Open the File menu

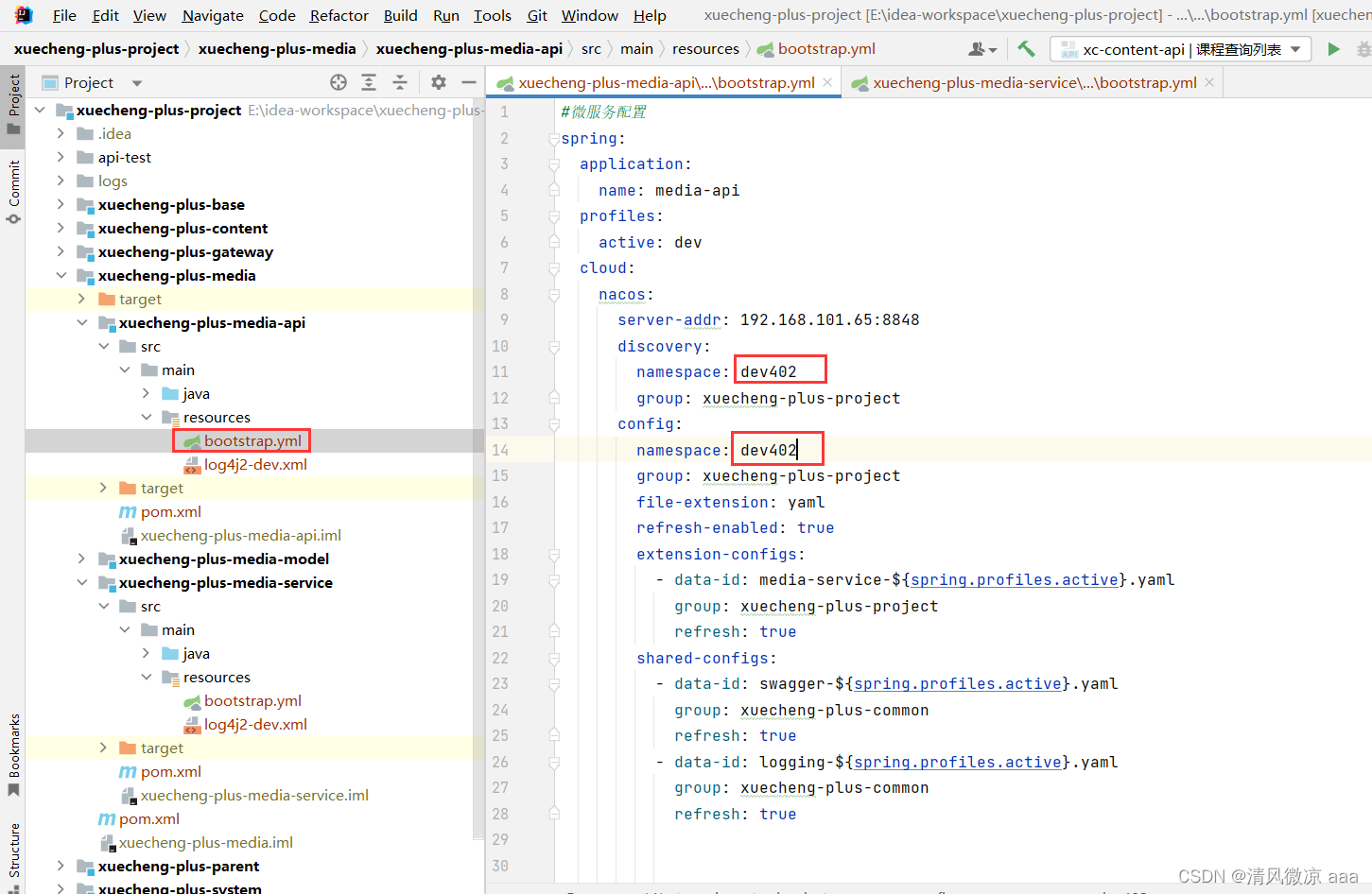64,15
